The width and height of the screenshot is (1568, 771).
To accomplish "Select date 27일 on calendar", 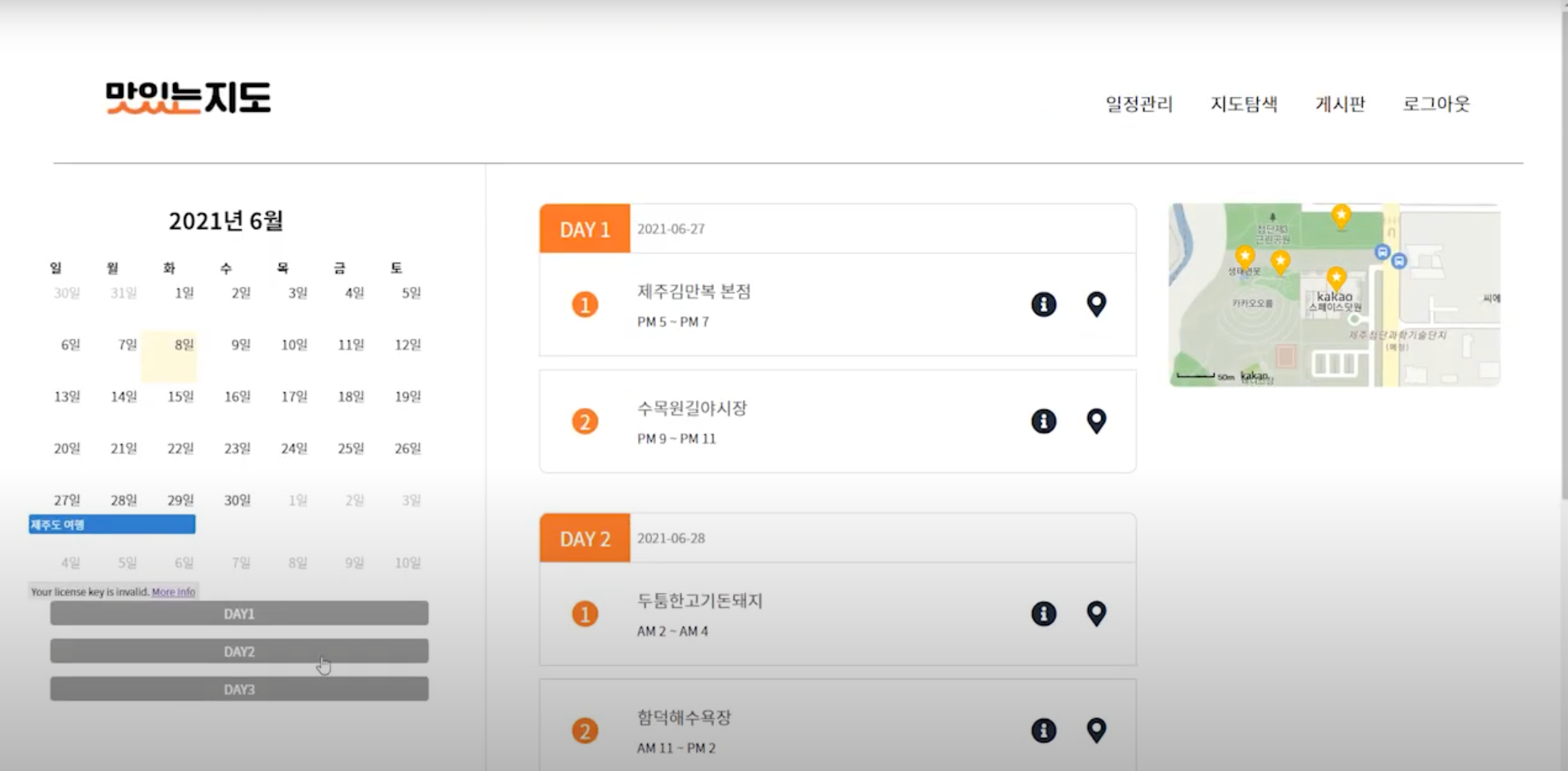I will 67,500.
